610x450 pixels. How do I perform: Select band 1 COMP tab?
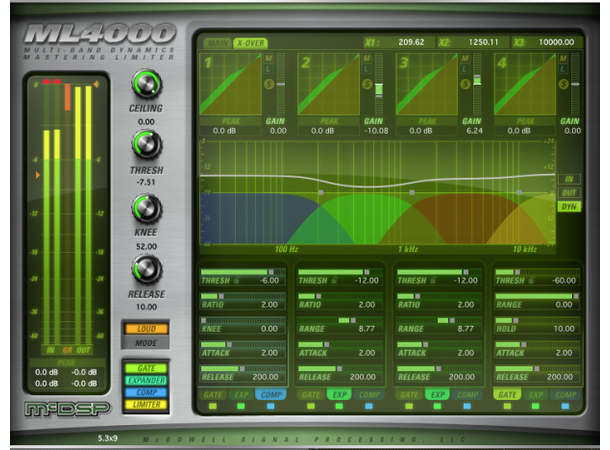point(271,395)
